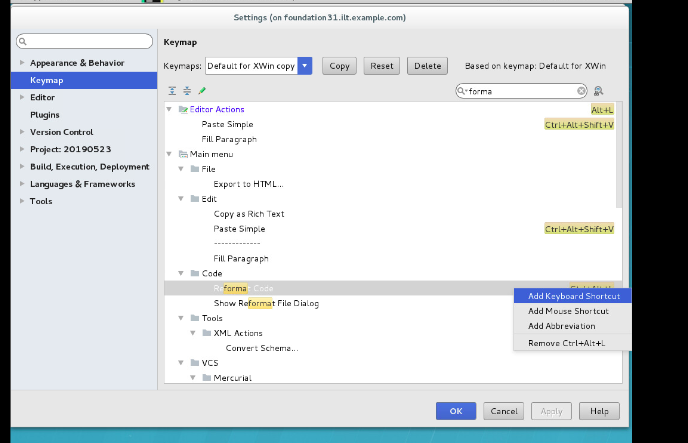Click the Expand All tree icon

[172, 90]
